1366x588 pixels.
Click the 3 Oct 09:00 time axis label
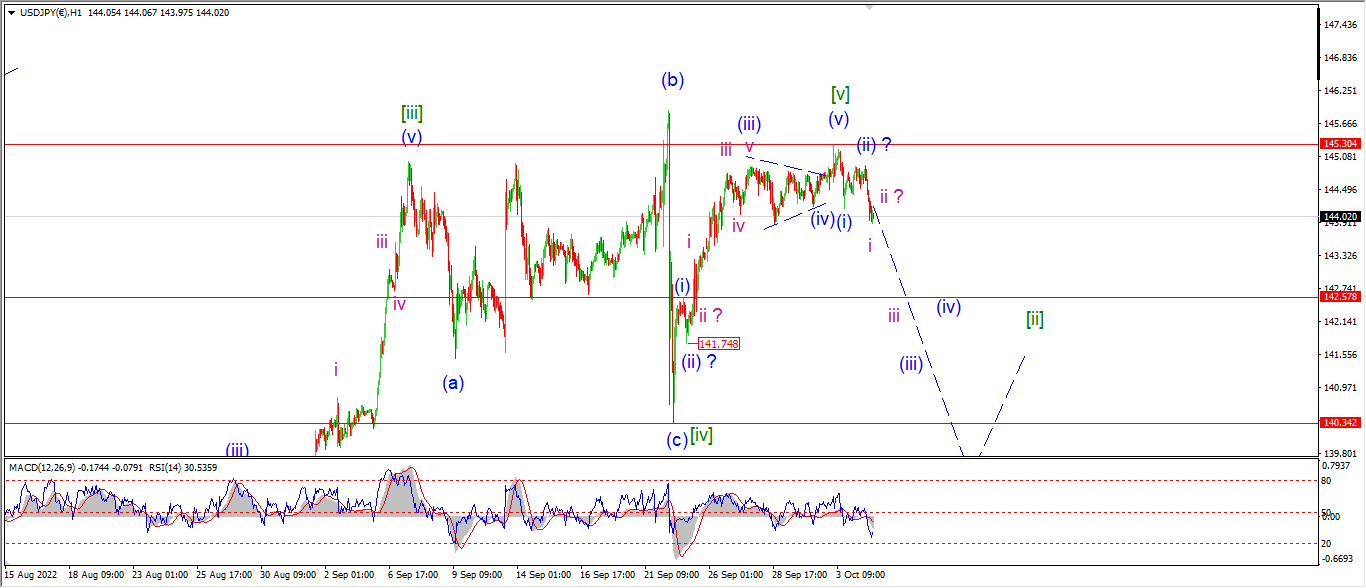point(861,575)
